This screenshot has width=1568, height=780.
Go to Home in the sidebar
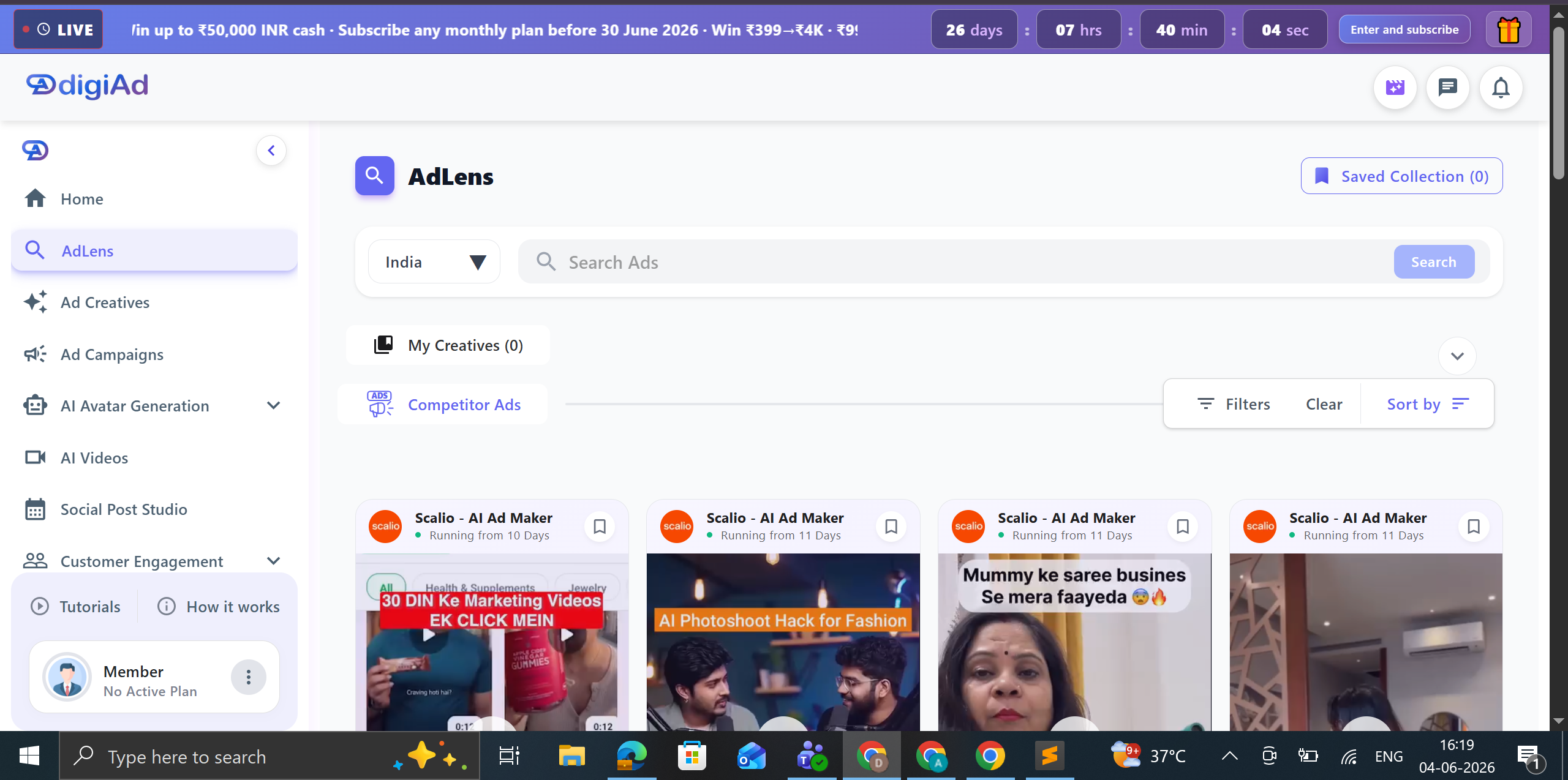tap(154, 199)
